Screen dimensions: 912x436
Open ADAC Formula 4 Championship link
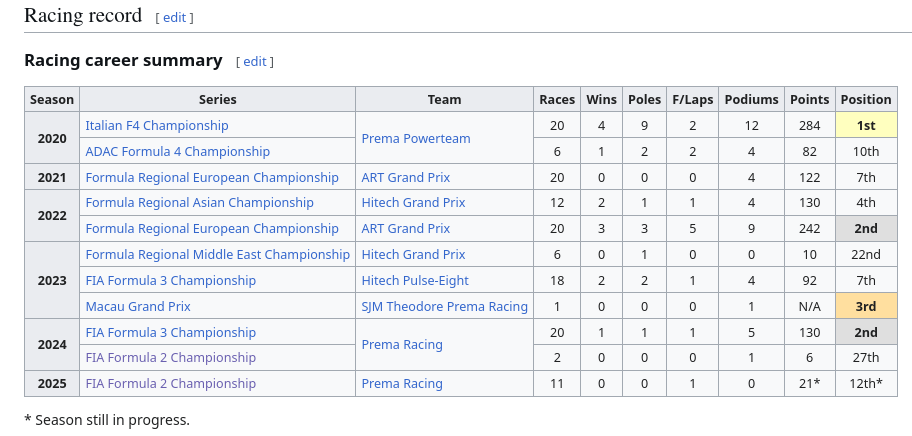coord(177,152)
